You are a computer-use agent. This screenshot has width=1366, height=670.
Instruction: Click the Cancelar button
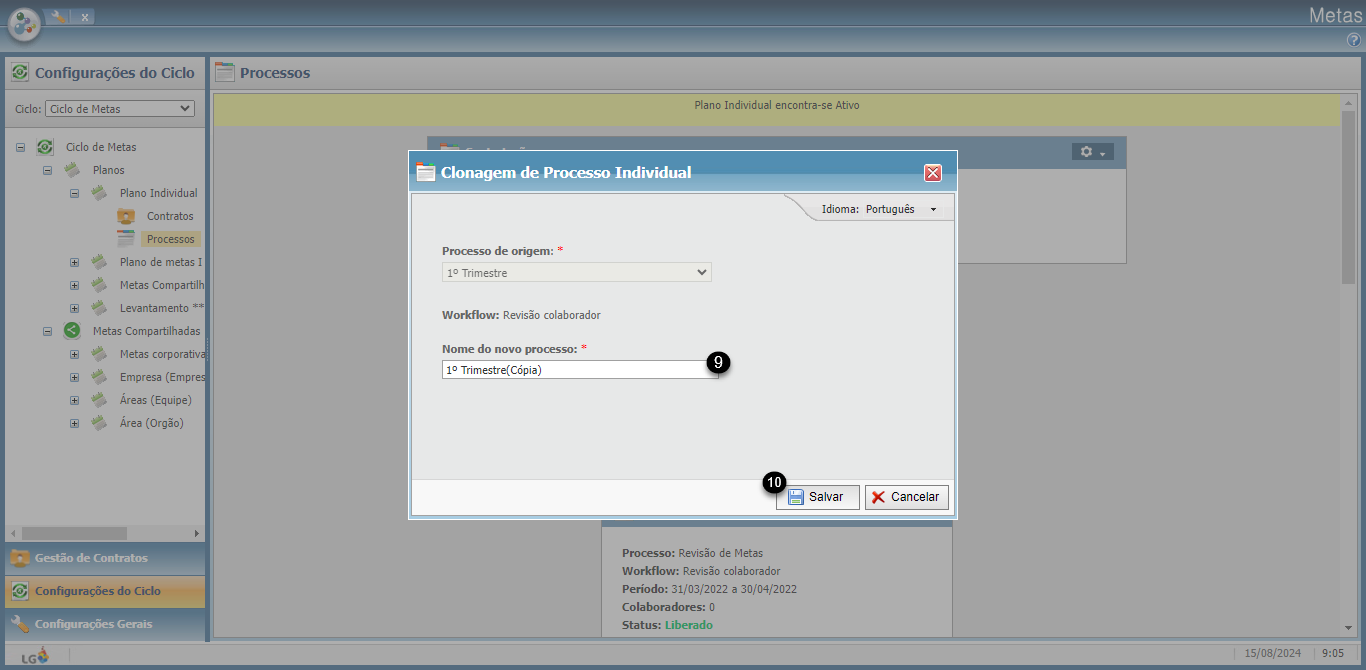[907, 497]
